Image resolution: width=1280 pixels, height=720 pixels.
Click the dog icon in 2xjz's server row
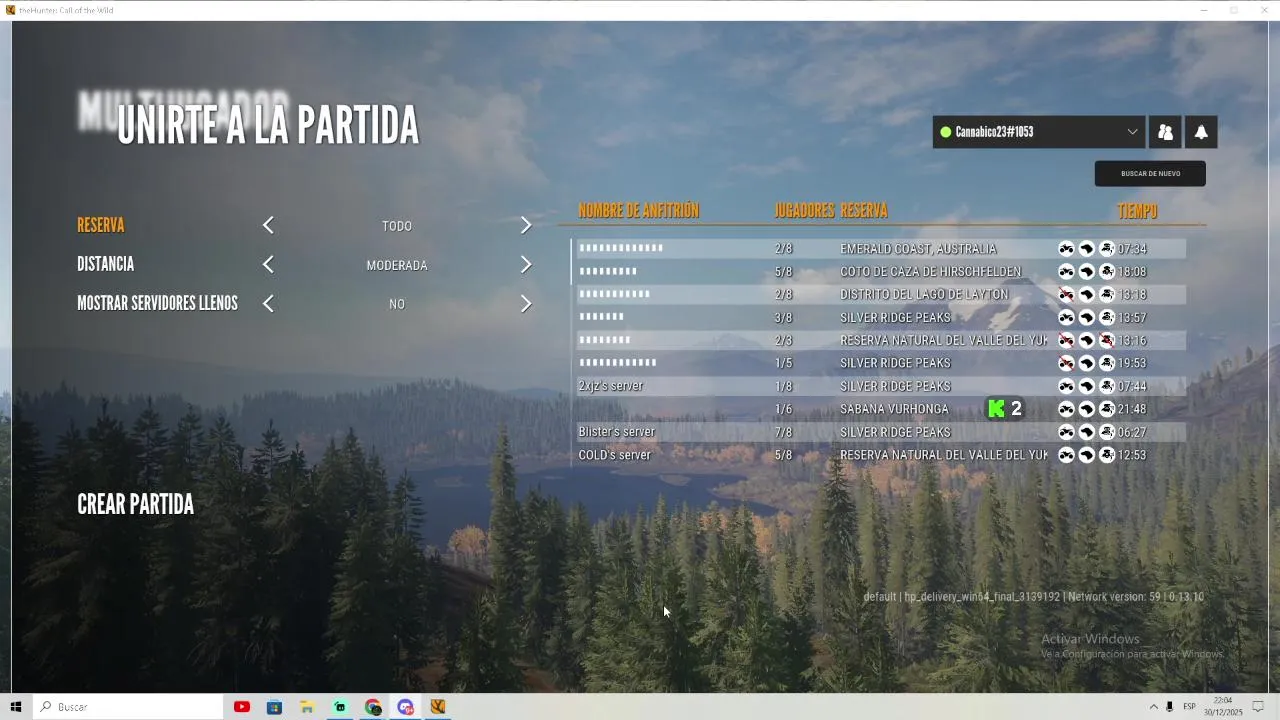click(x=1086, y=386)
